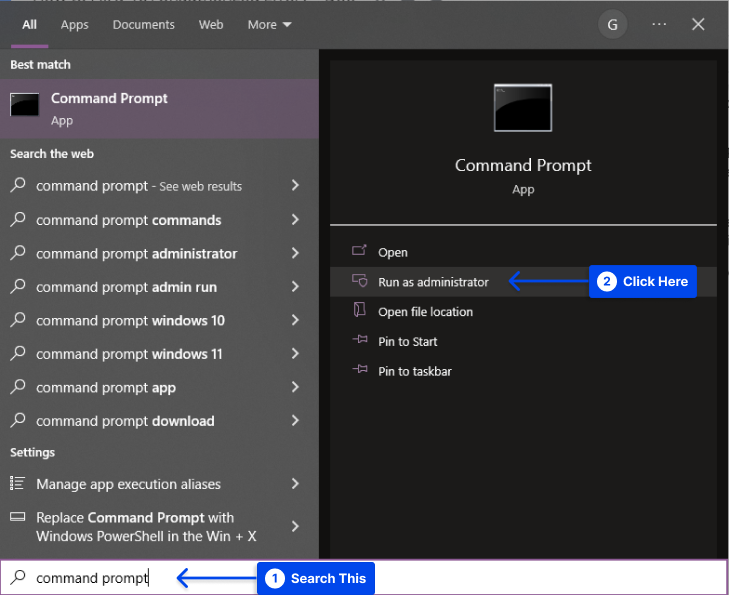Screen dimensions: 729x595
Task: Click the pin icon beside Pin to Start
Action: (x=360, y=340)
